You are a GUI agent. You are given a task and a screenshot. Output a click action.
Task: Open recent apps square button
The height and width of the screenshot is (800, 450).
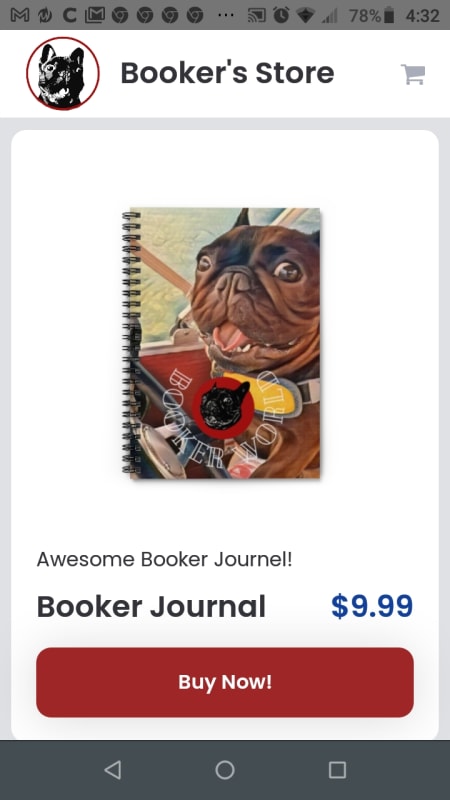[337, 770]
